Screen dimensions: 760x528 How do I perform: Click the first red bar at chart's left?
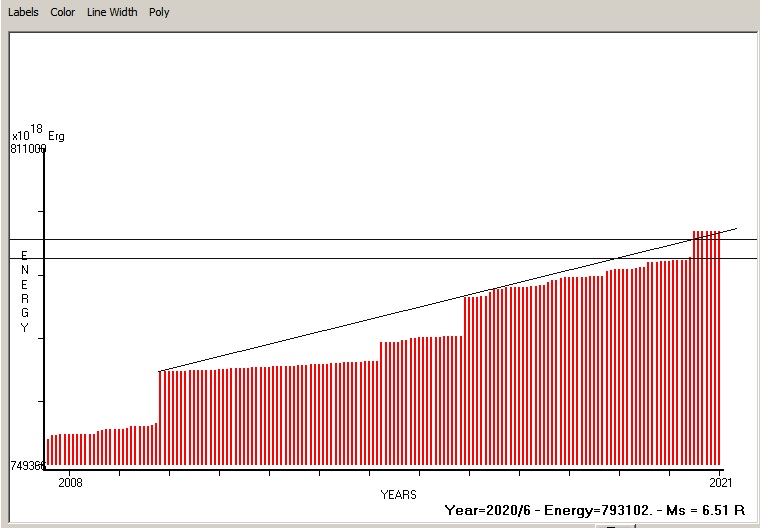coord(47,452)
